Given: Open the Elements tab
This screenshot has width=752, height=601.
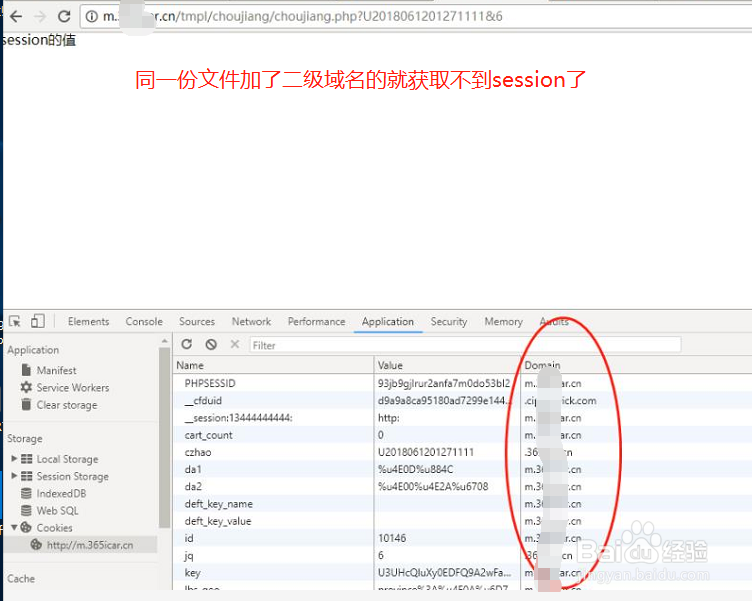Looking at the screenshot, I should tap(88, 321).
